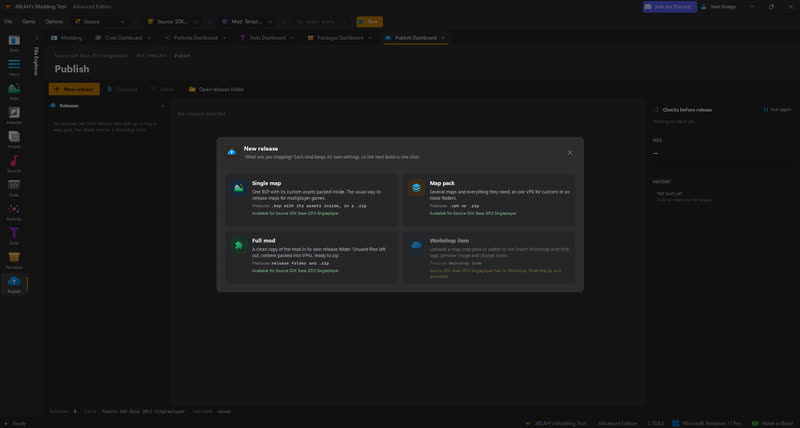Switch to the Packages Dashboard tab

coord(339,38)
